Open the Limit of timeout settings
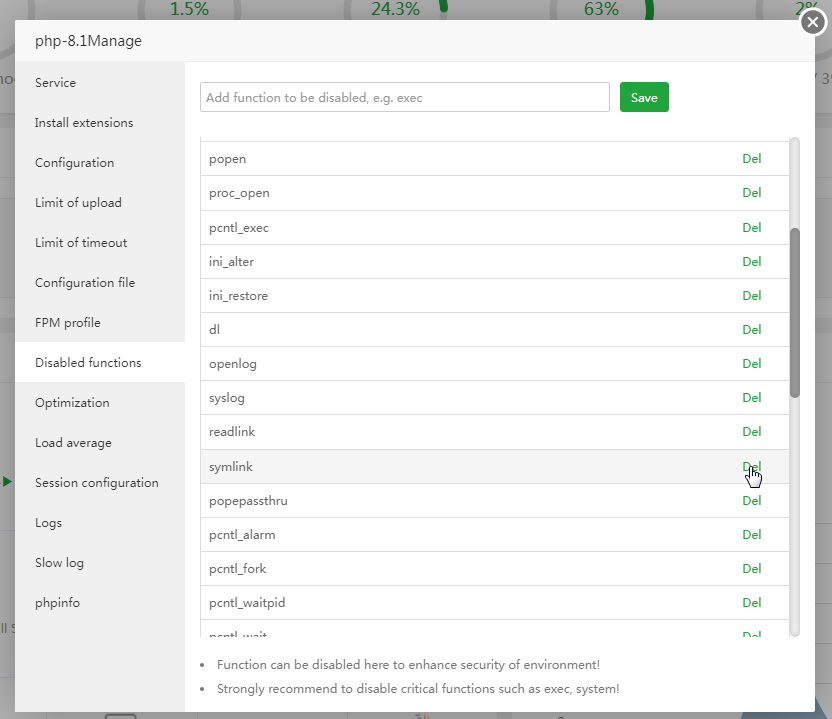 click(81, 242)
